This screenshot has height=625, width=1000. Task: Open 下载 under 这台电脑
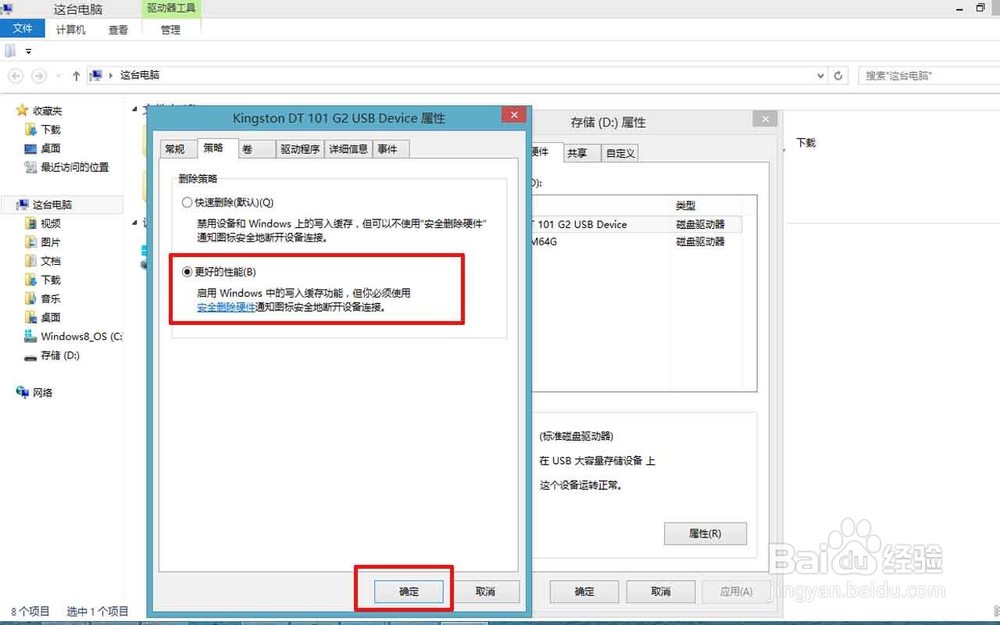pyautogui.click(x=50, y=280)
